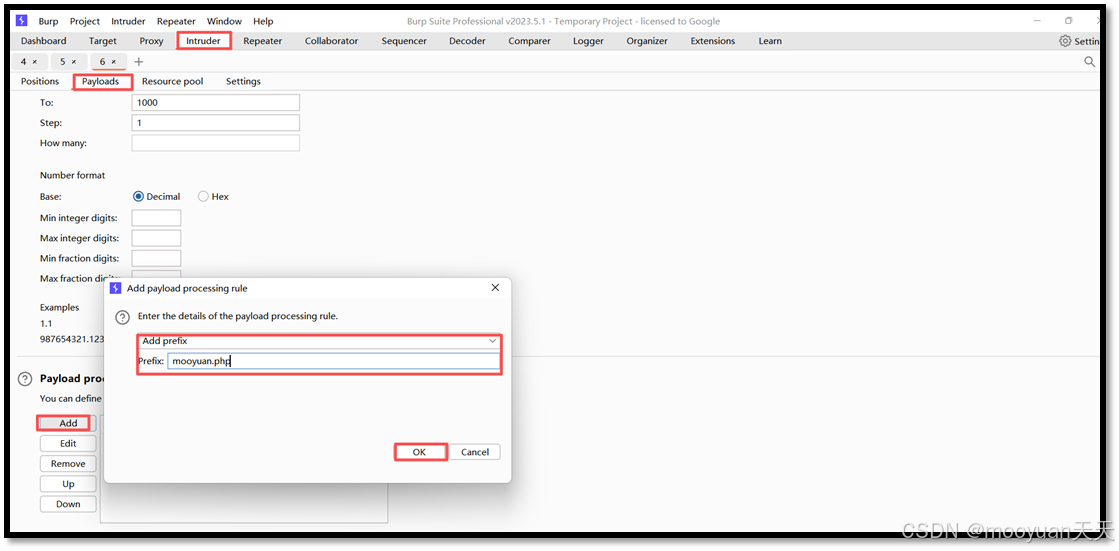
Task: Close the Add payload processing rule dialog
Action: pos(495,288)
